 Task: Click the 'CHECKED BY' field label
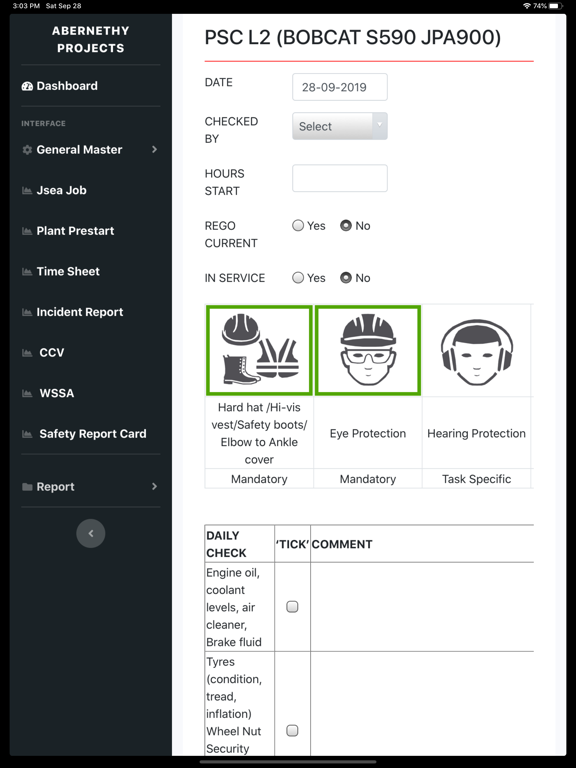tap(231, 130)
